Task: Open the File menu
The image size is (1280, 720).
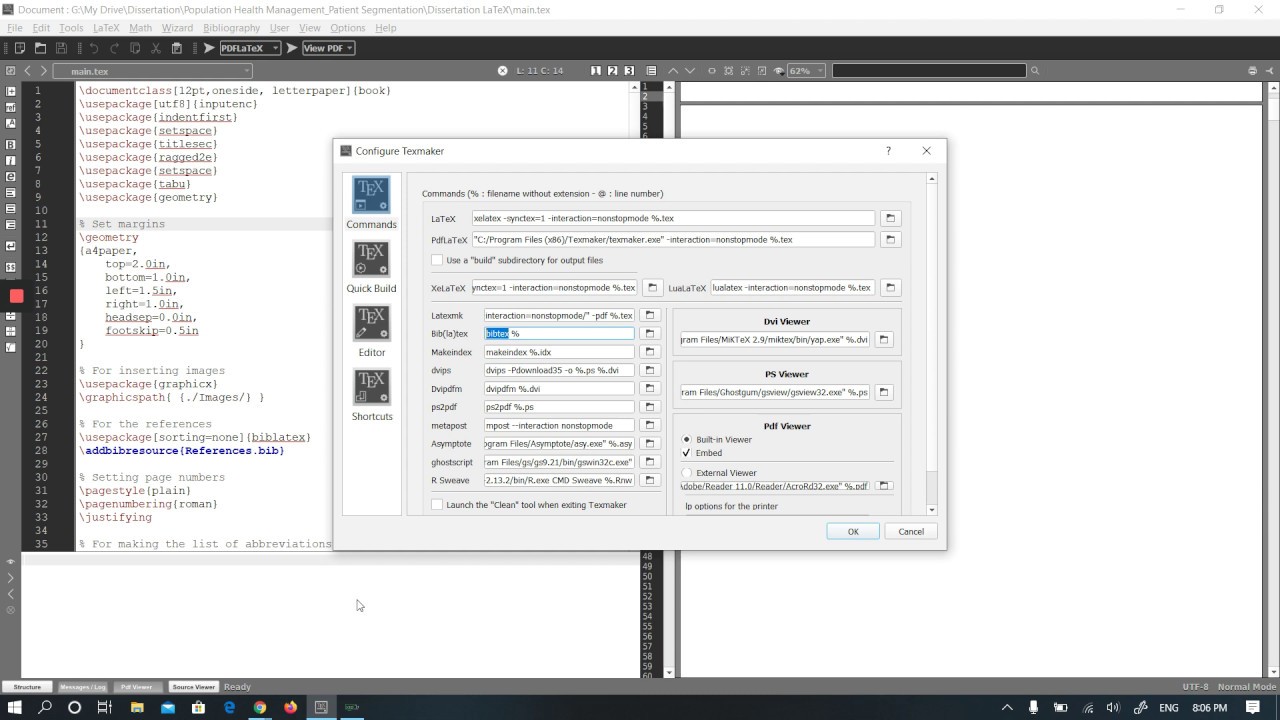Action: point(14,28)
